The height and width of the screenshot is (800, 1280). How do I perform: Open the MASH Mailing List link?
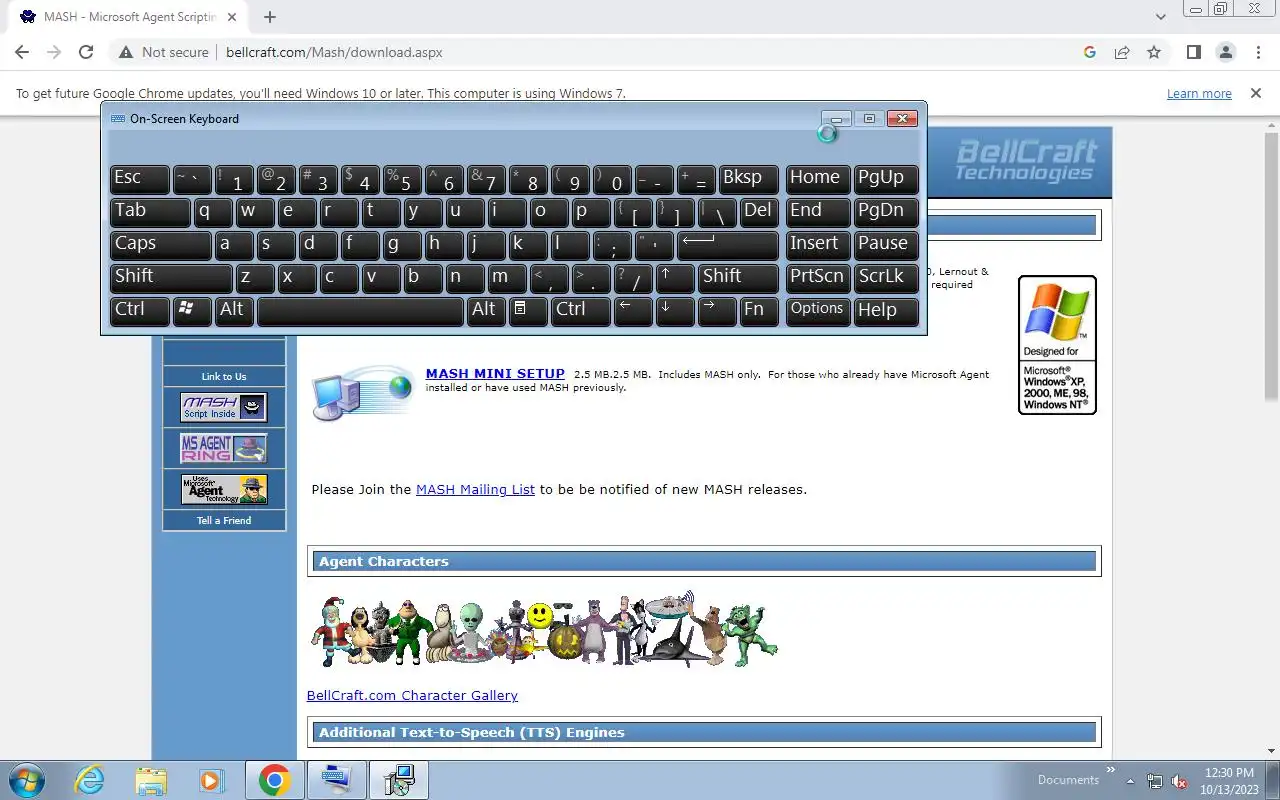pyautogui.click(x=475, y=489)
